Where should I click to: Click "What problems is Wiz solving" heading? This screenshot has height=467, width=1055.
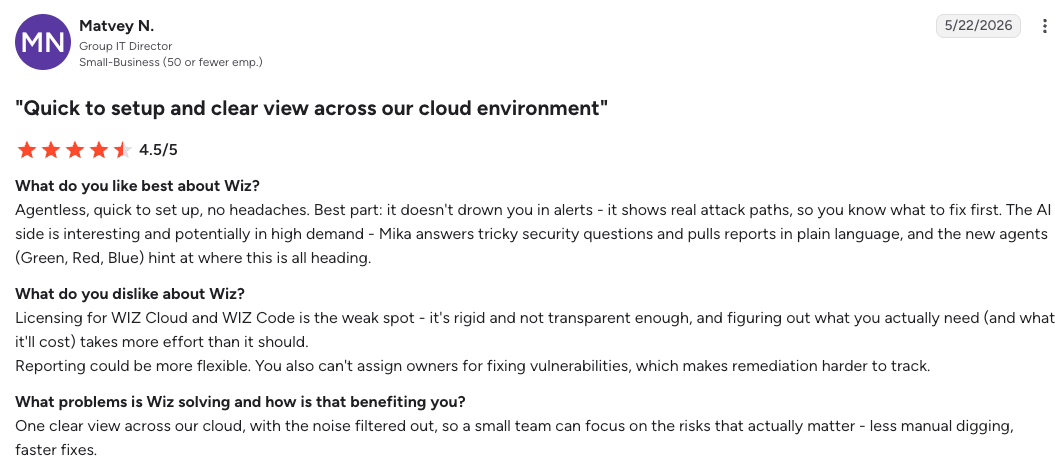point(240,402)
